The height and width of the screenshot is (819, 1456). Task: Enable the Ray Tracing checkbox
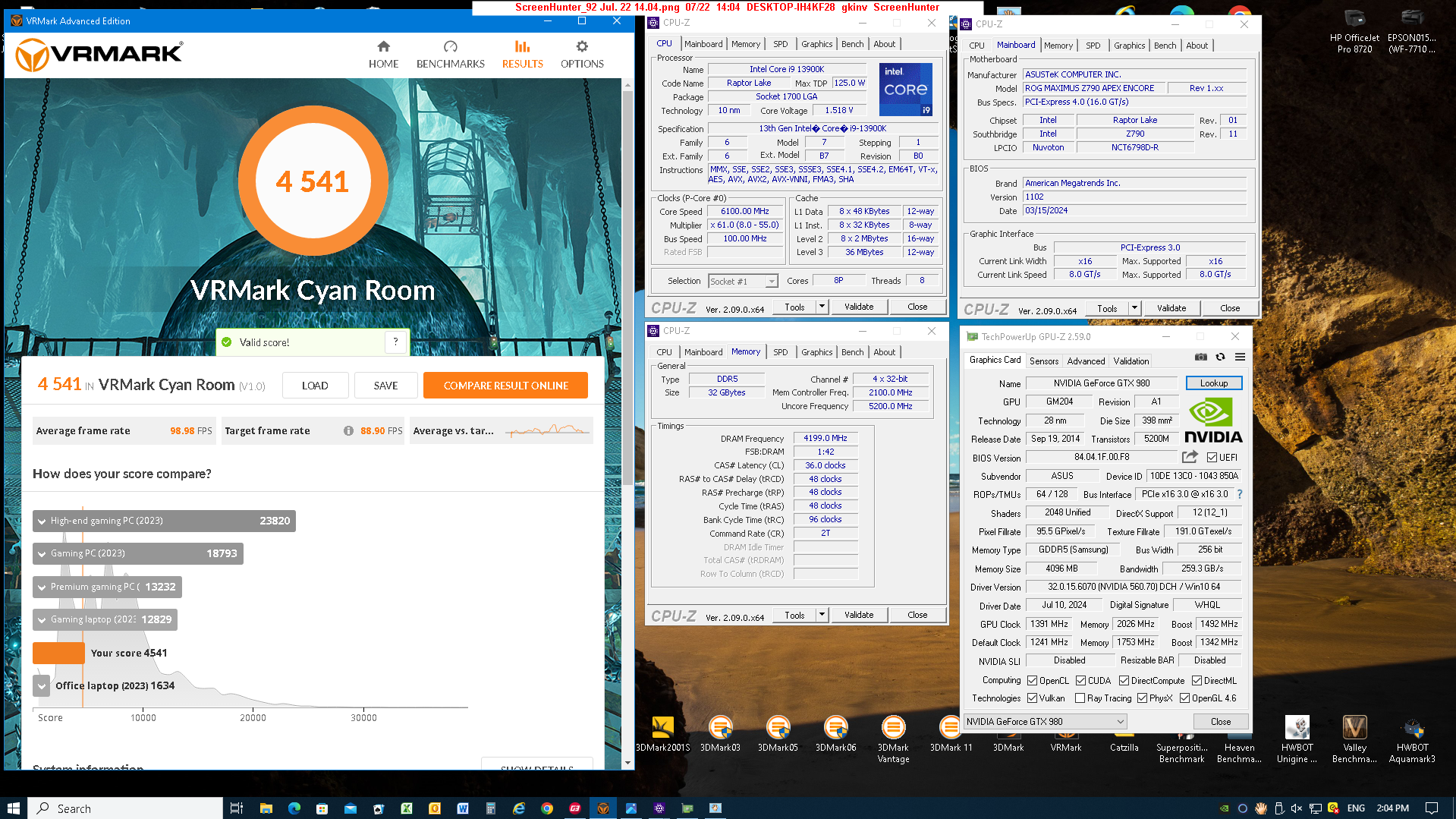1080,698
